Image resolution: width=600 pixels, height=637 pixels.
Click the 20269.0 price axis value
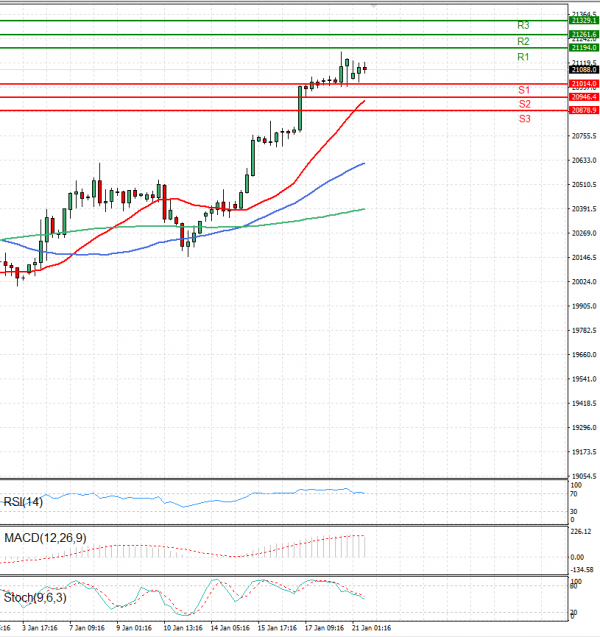(584, 233)
